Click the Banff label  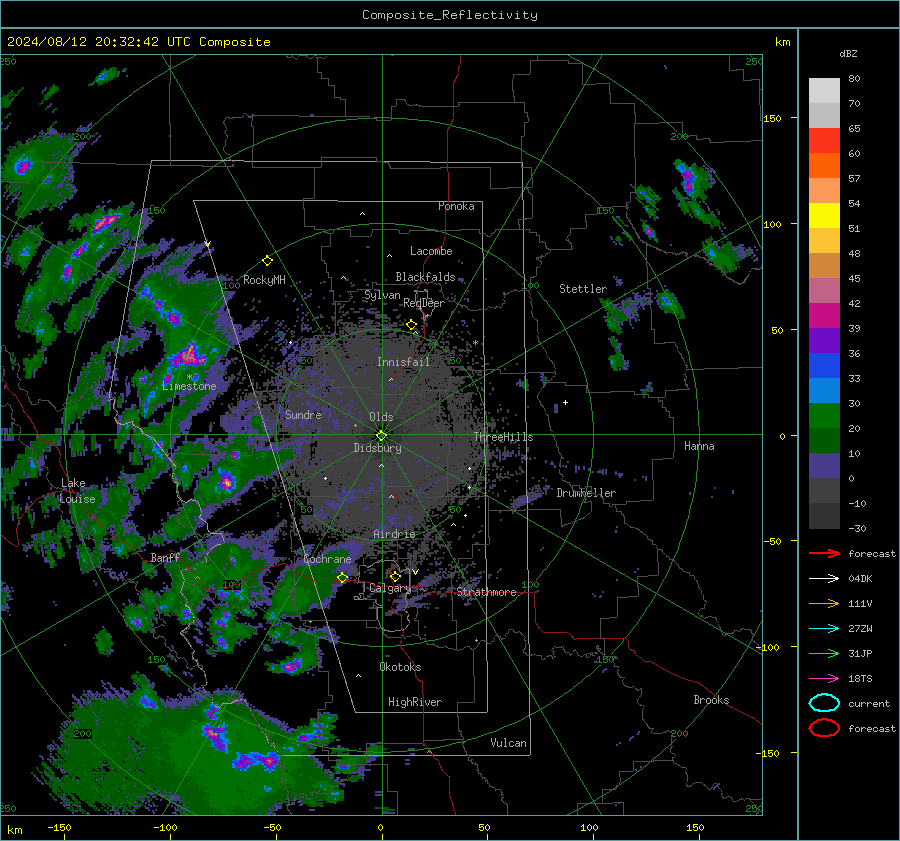(x=165, y=557)
